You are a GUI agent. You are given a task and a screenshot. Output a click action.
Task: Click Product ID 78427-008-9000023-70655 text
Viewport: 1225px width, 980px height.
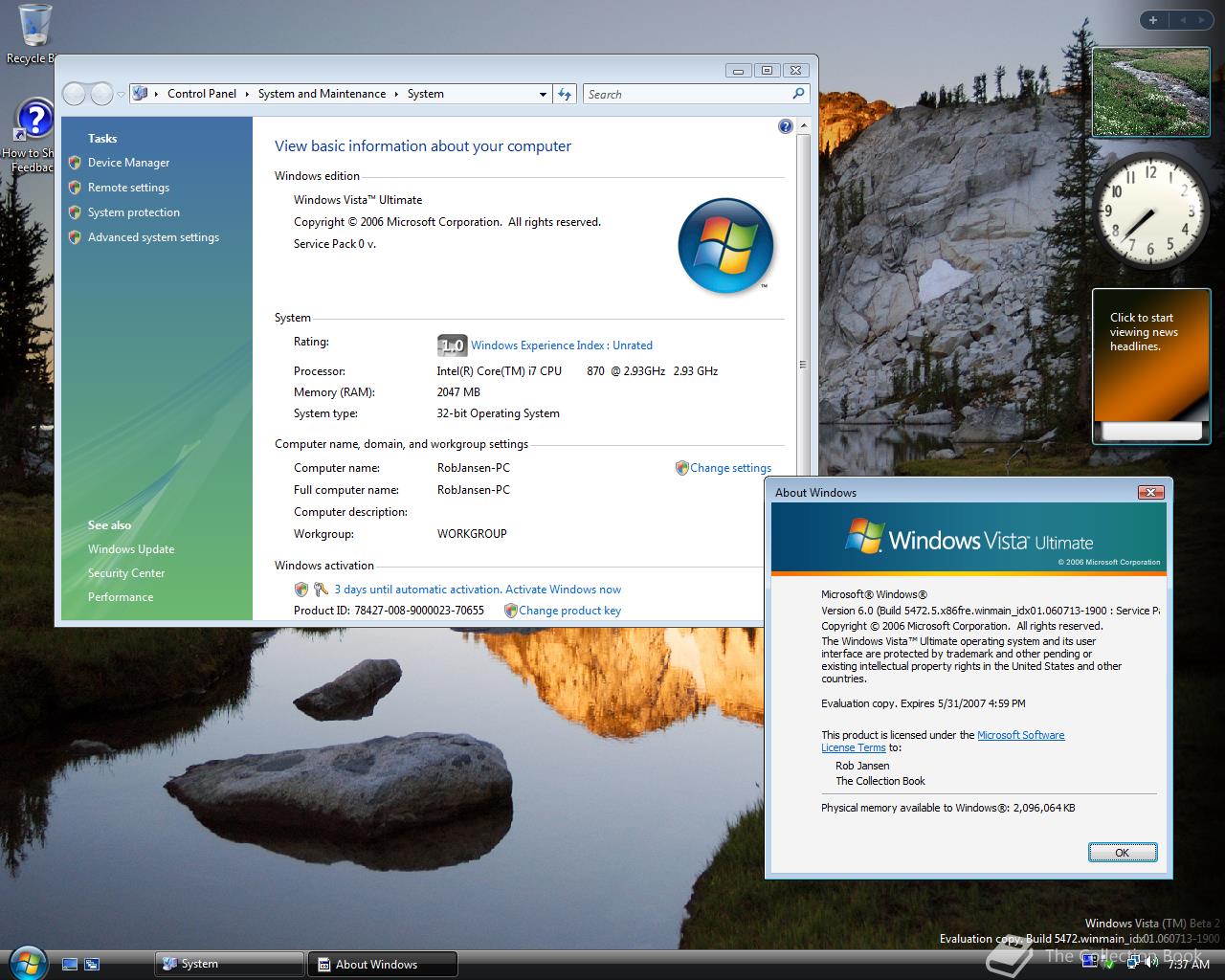click(389, 611)
